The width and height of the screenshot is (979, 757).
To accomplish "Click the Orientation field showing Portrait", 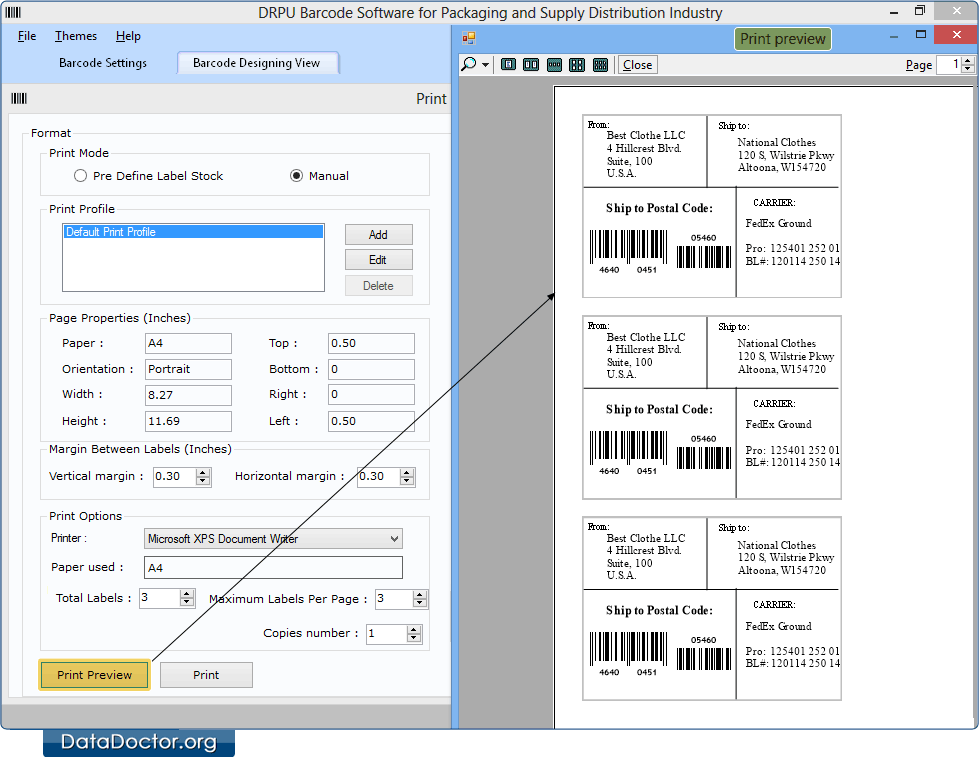I will click(x=188, y=369).
